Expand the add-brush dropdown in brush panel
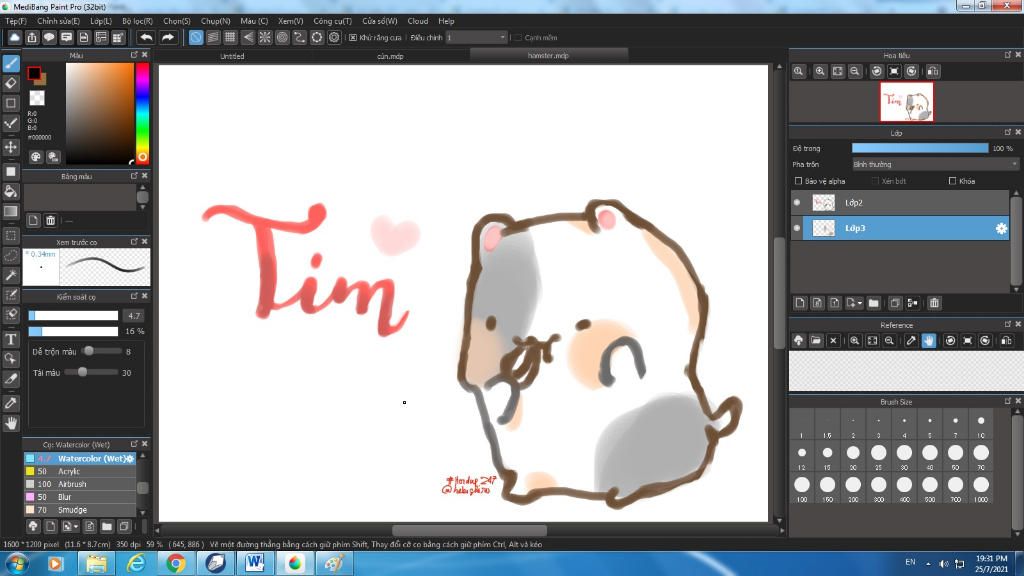1024x576 pixels. [76, 526]
